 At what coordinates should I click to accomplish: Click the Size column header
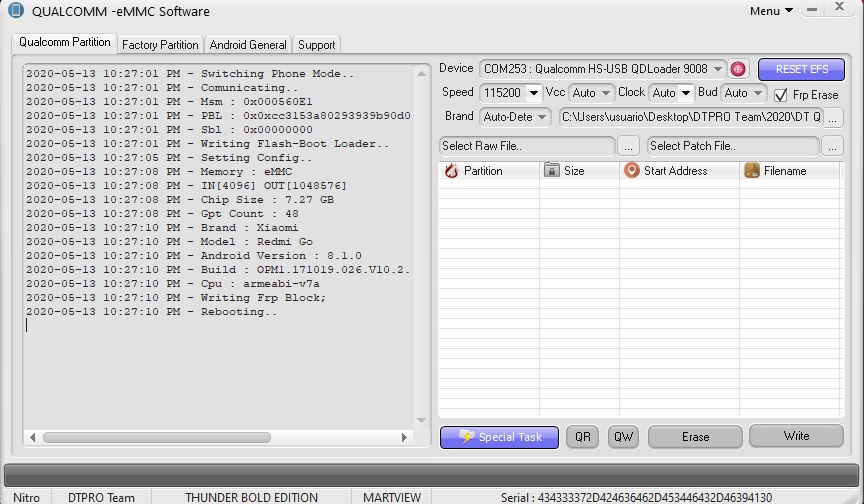pos(580,171)
